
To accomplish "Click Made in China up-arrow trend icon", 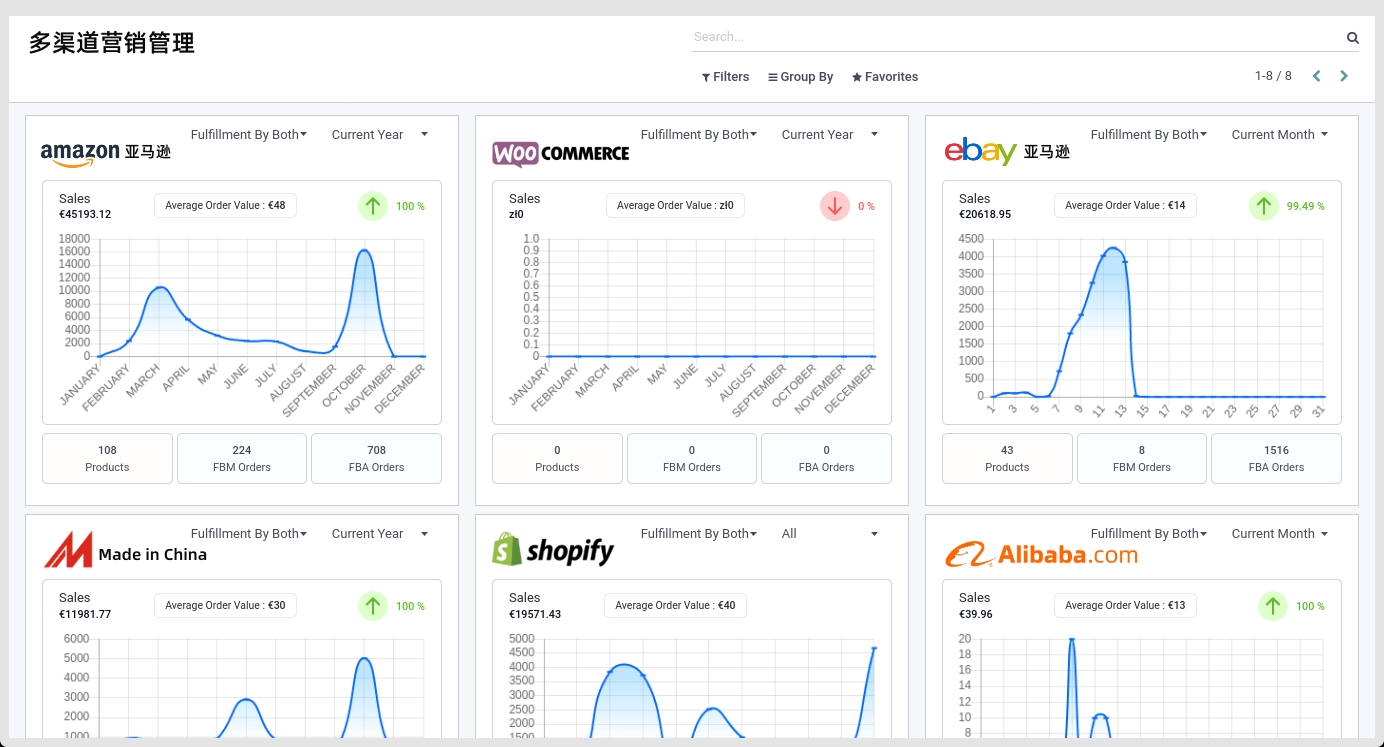I will tap(373, 606).
